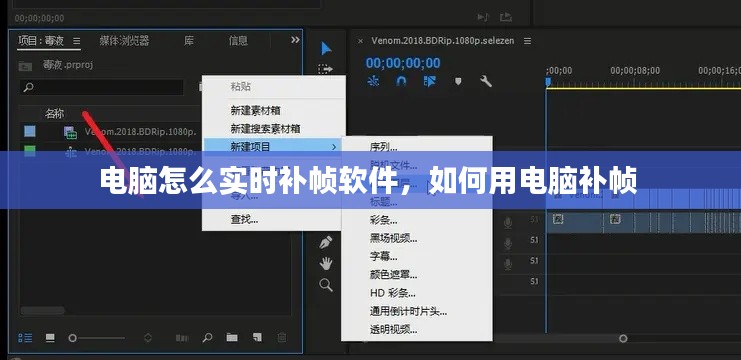Viewport: 741px width, 360px height.
Task: Click the new bin folder icon
Action: click(232, 337)
